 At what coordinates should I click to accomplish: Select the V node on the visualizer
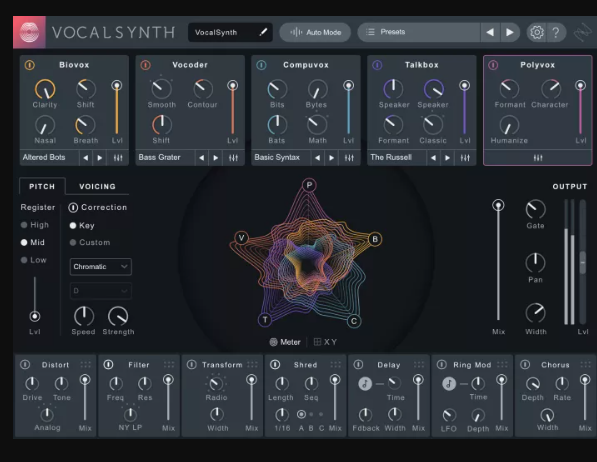241,238
